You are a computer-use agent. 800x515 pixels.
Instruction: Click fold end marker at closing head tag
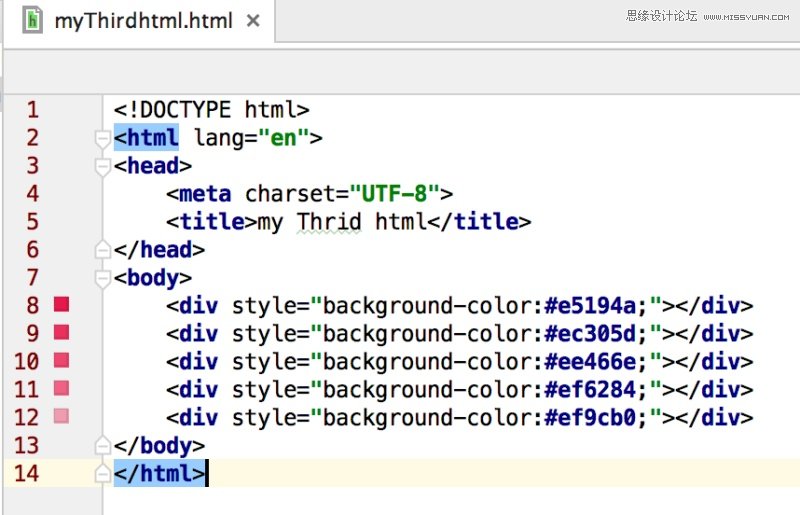101,250
